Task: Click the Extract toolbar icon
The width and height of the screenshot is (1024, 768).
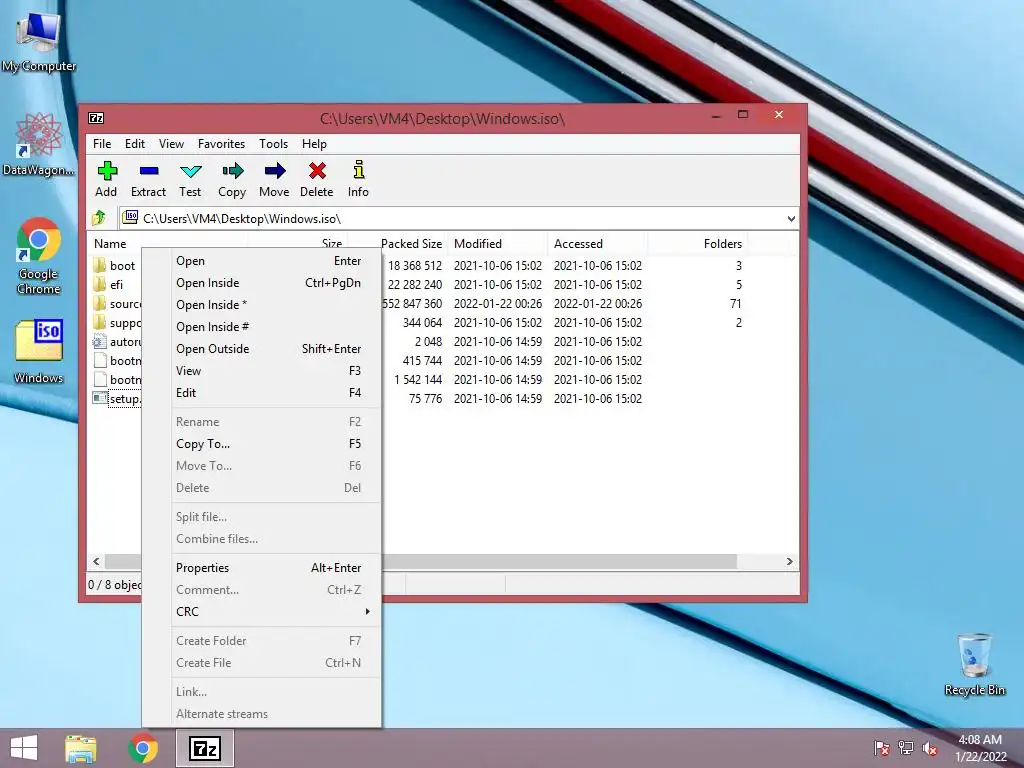Action: (149, 171)
